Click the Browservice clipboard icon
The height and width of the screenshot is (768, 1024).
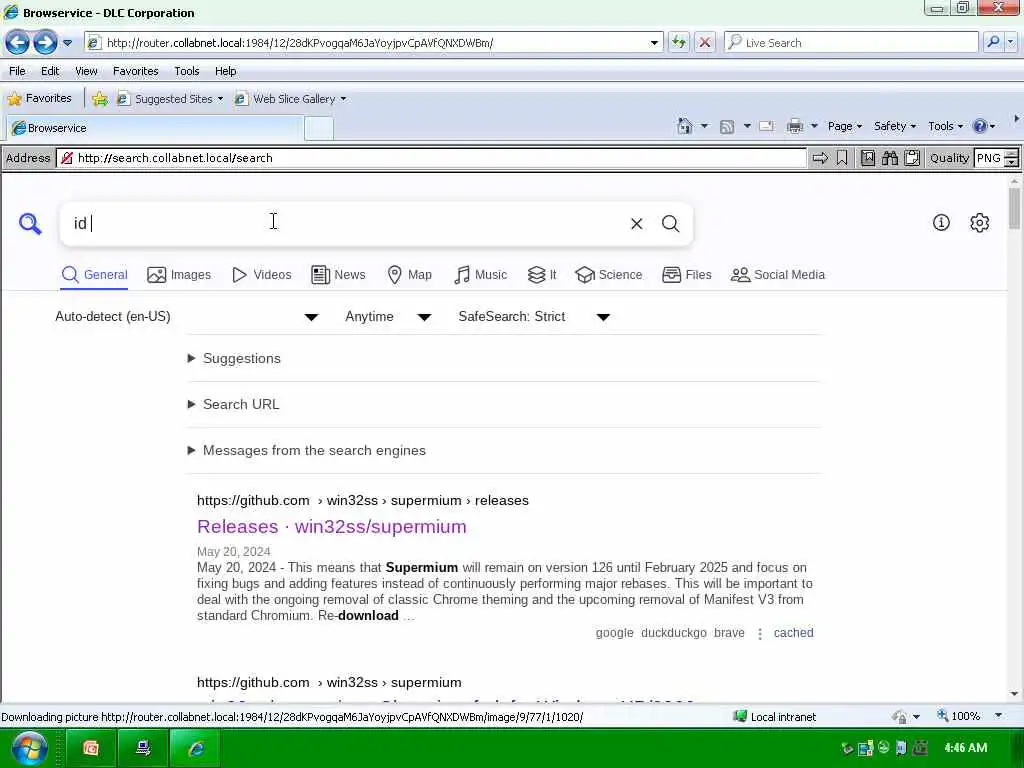[x=912, y=158]
